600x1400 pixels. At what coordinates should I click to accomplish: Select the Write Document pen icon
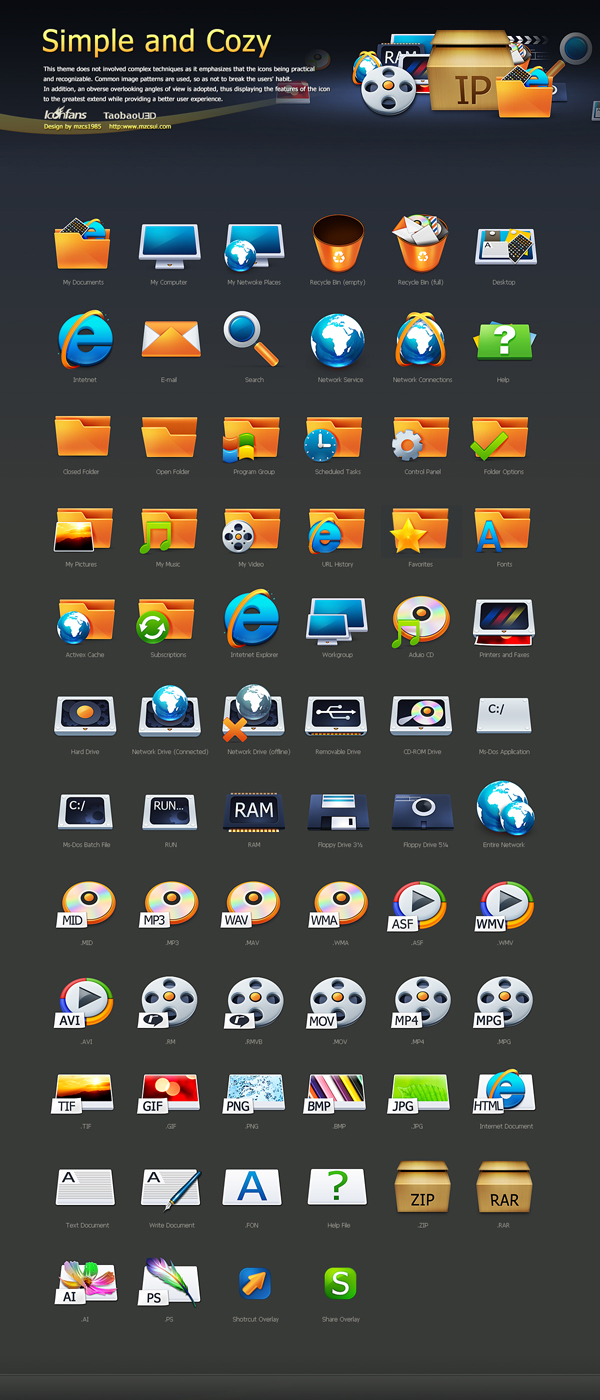(171, 1188)
